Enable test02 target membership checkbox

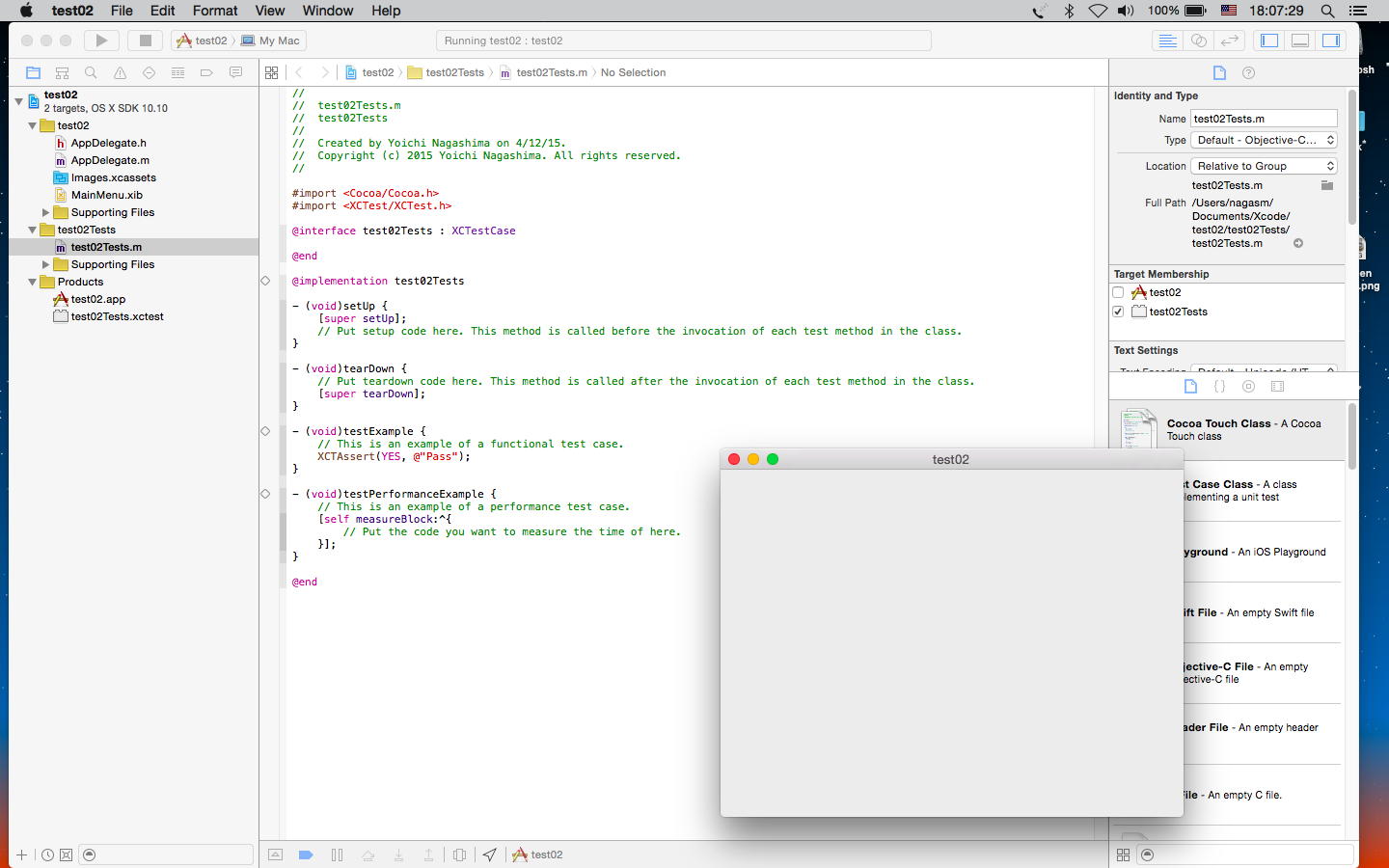coord(1118,292)
